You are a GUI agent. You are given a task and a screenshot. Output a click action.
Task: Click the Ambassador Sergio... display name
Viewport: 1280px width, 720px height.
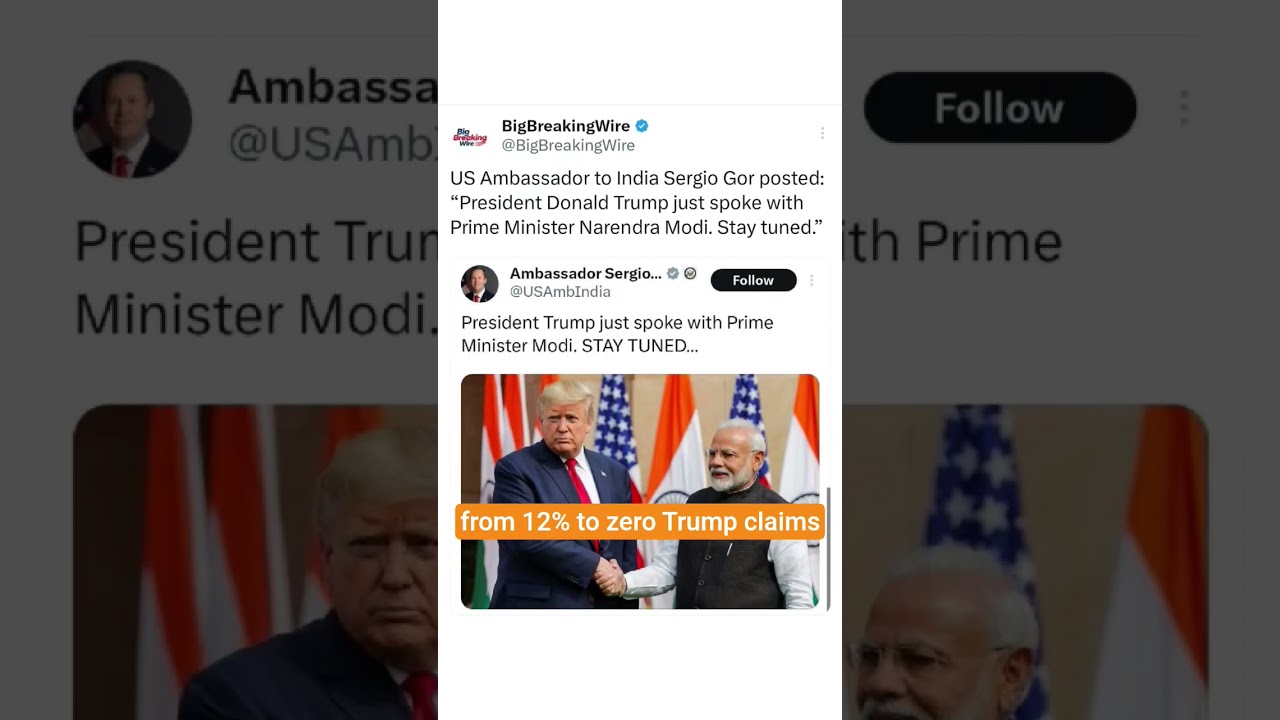pos(585,273)
